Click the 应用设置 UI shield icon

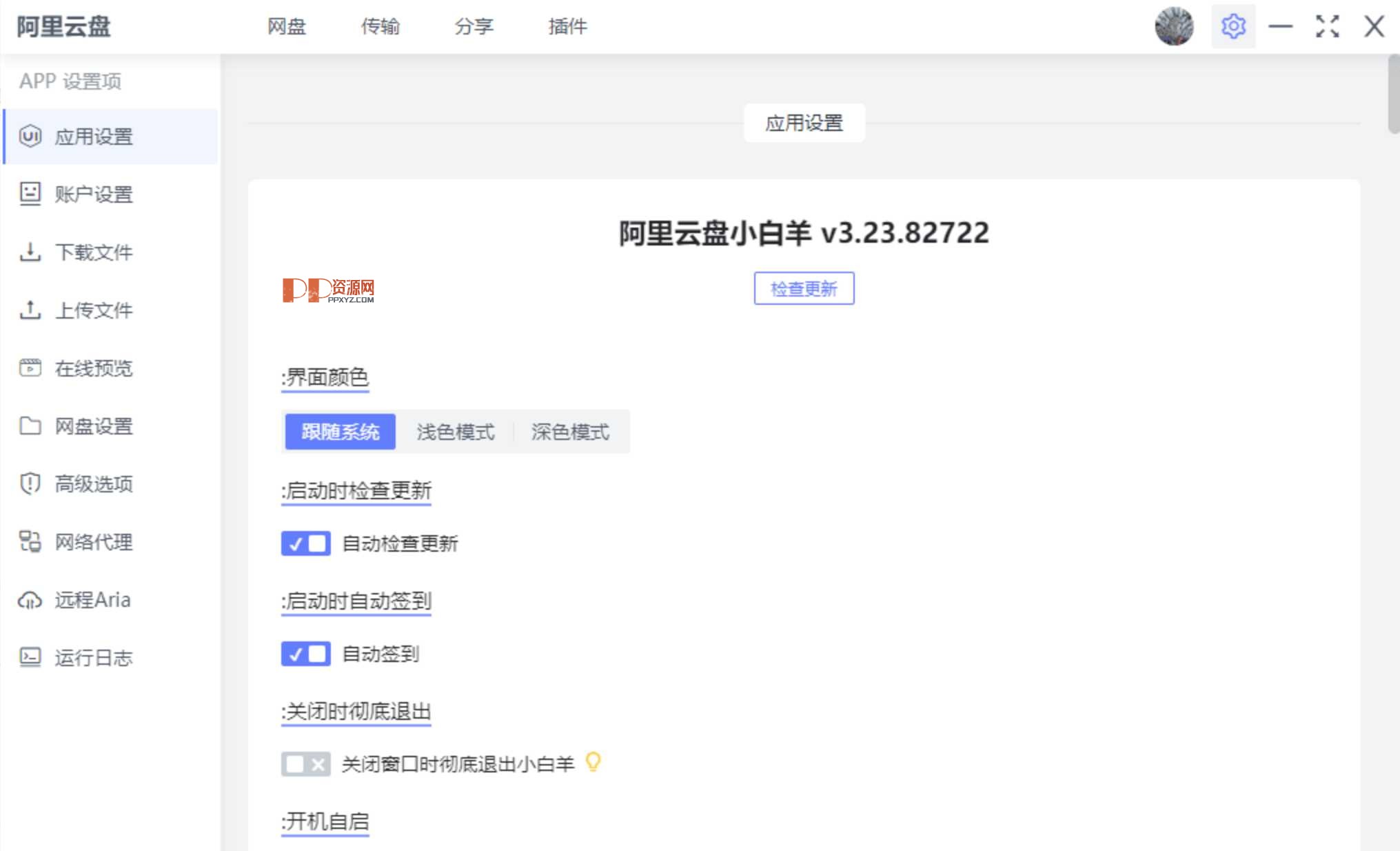click(x=30, y=136)
